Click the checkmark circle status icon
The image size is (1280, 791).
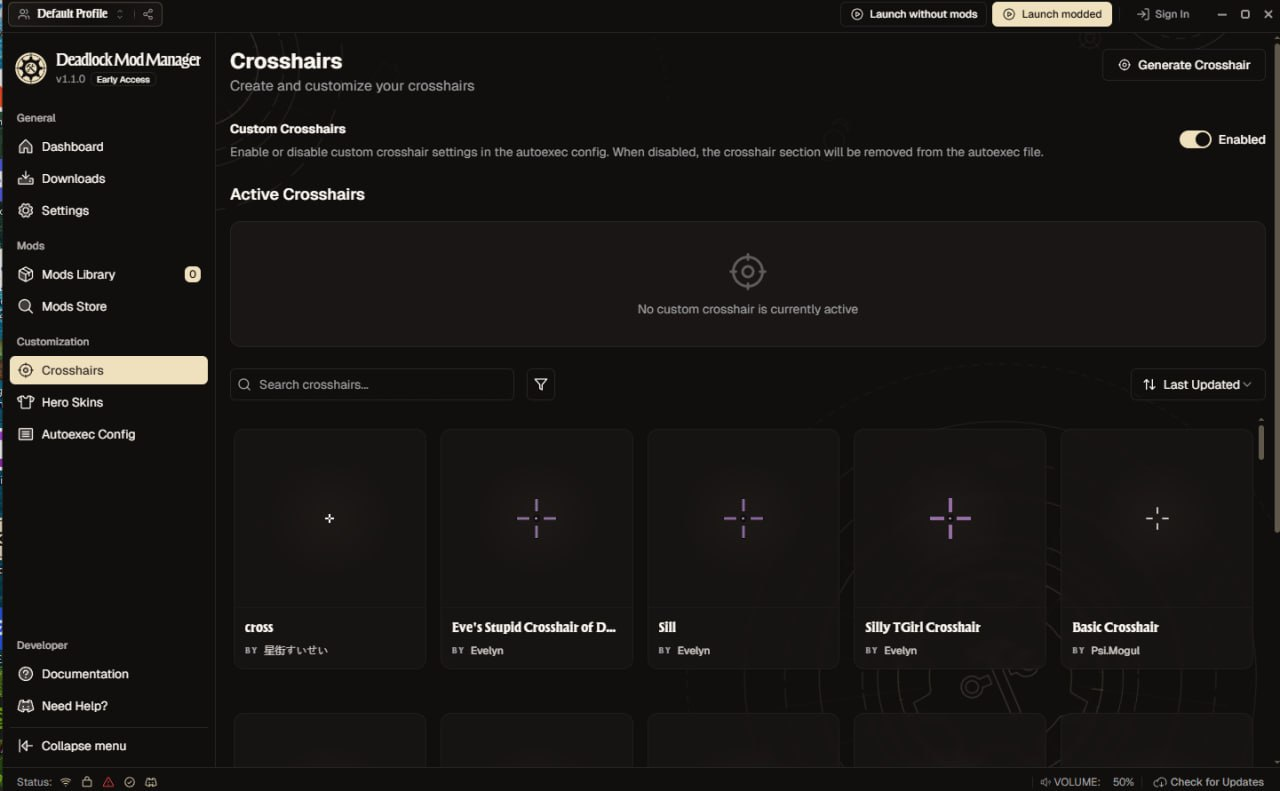click(x=129, y=782)
